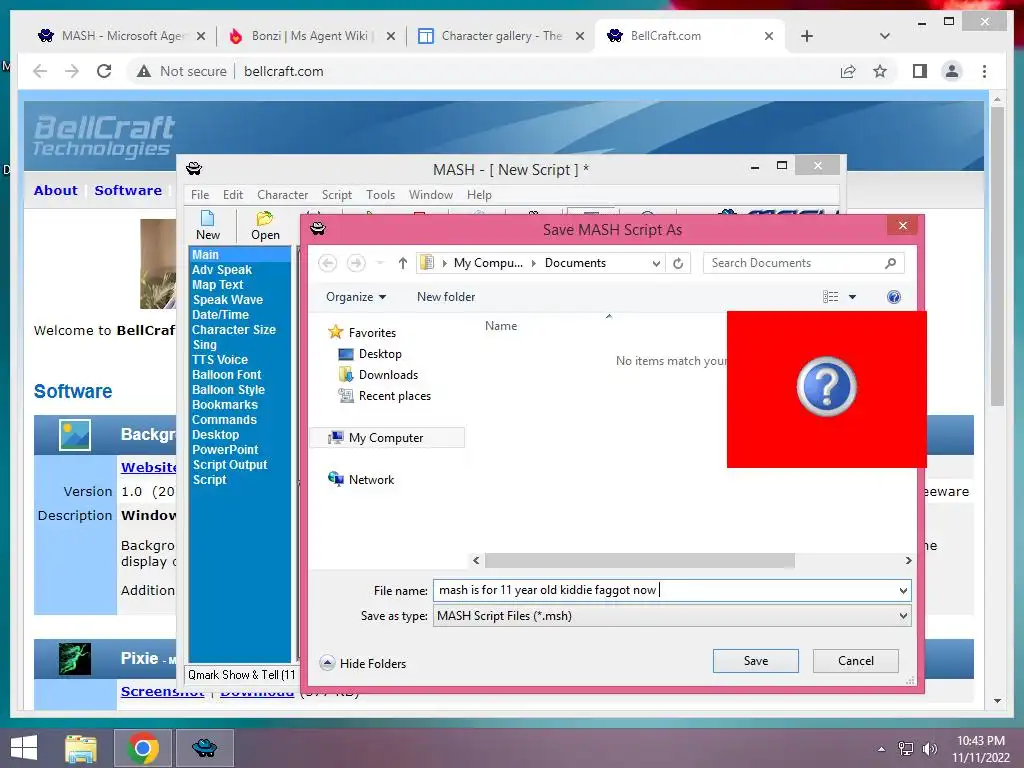
Task: Click the volume speaker tray icon
Action: (x=929, y=749)
